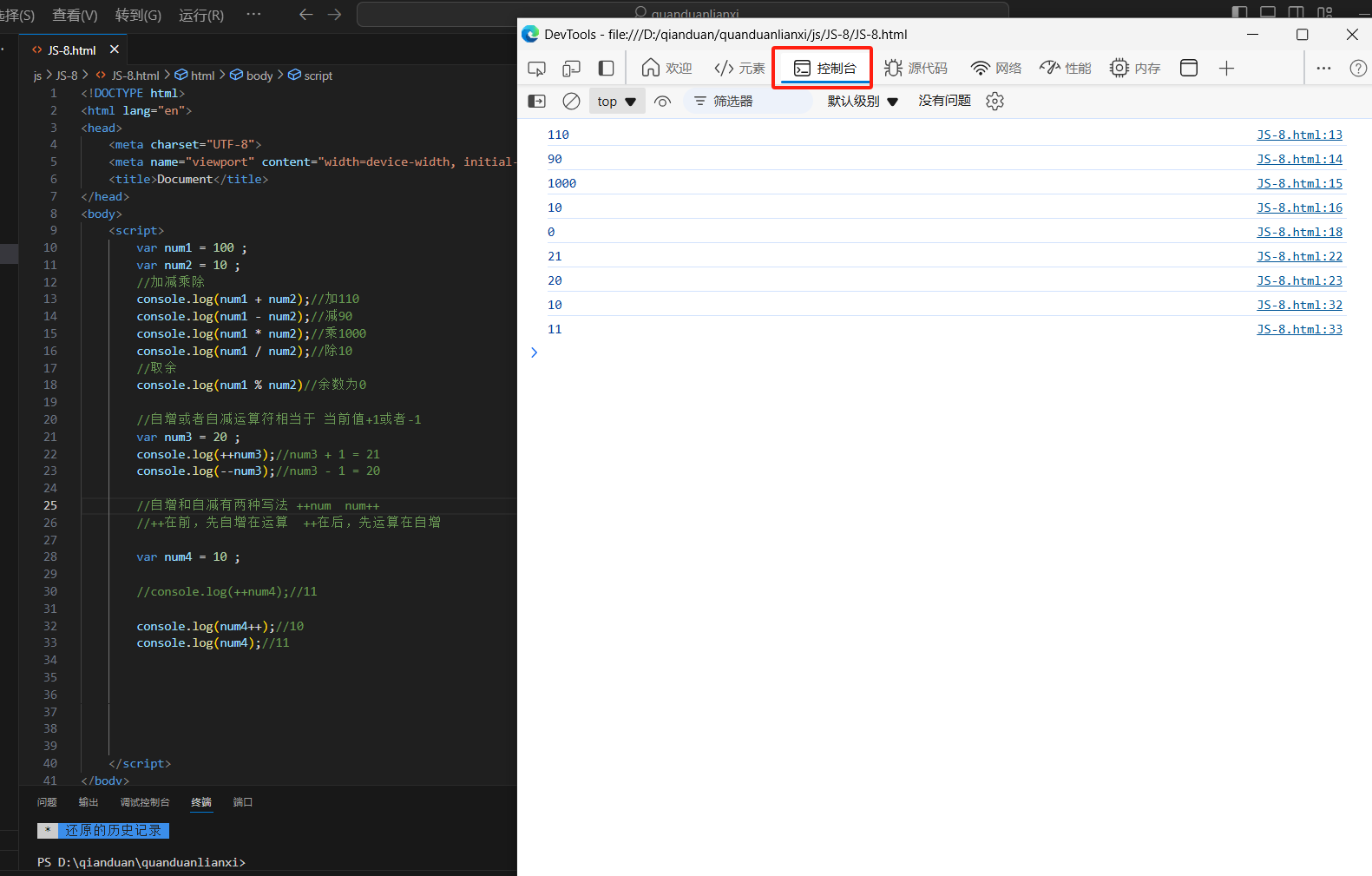
Task: Click the 还原的历史记录 terminal message
Action: click(114, 831)
